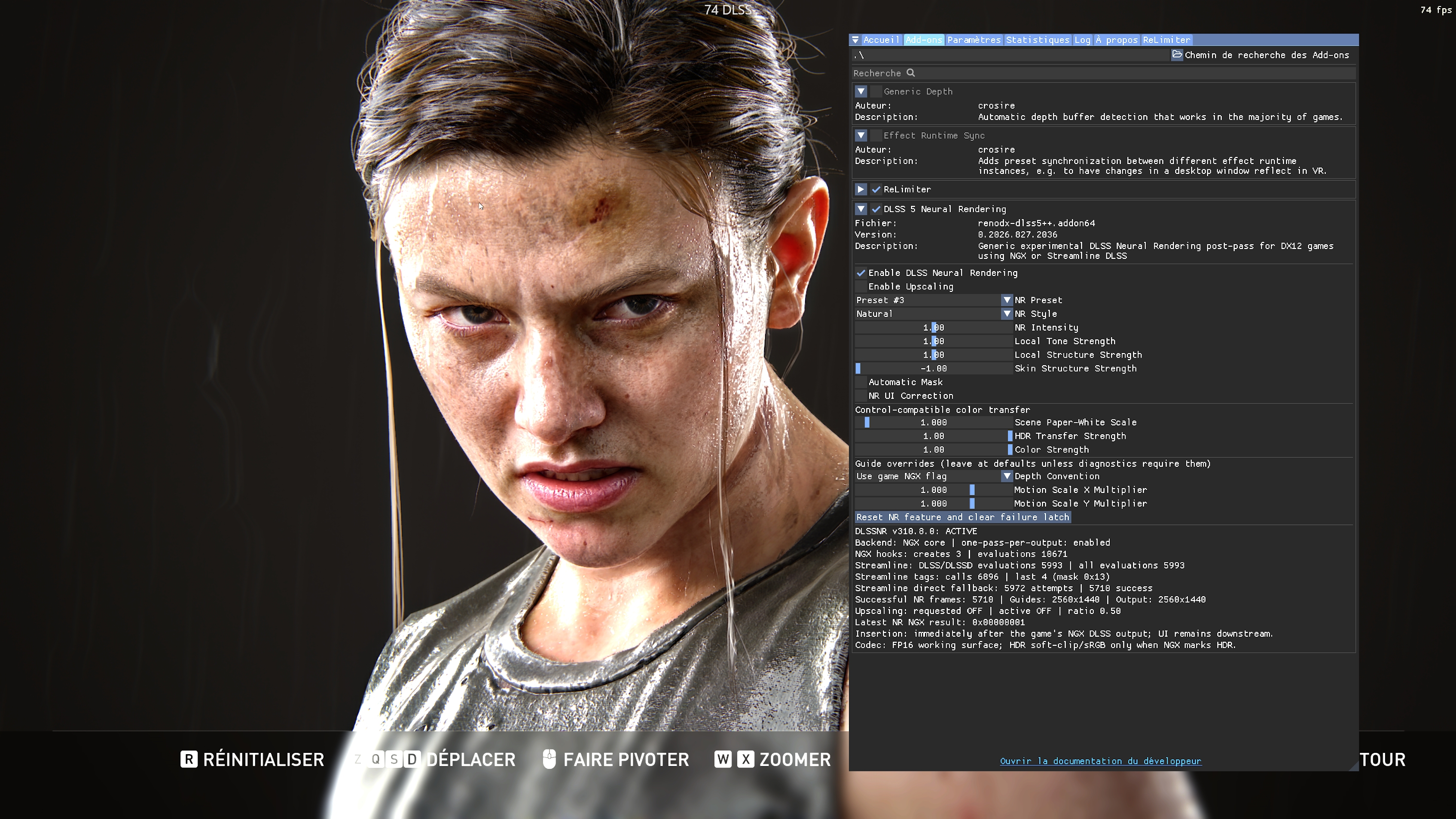Click the Motion Scale Y Multiplier slider
Image resolution: width=1456 pixels, height=819 pixels.
point(933,503)
